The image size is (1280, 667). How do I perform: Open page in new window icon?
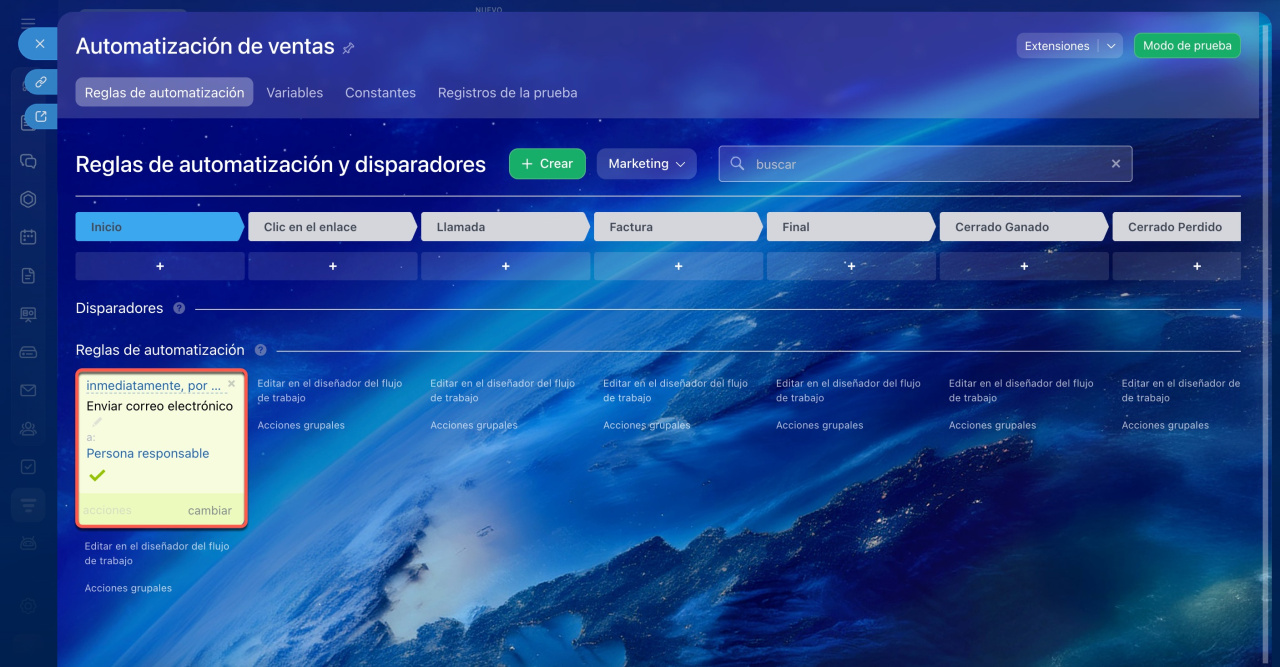[41, 117]
